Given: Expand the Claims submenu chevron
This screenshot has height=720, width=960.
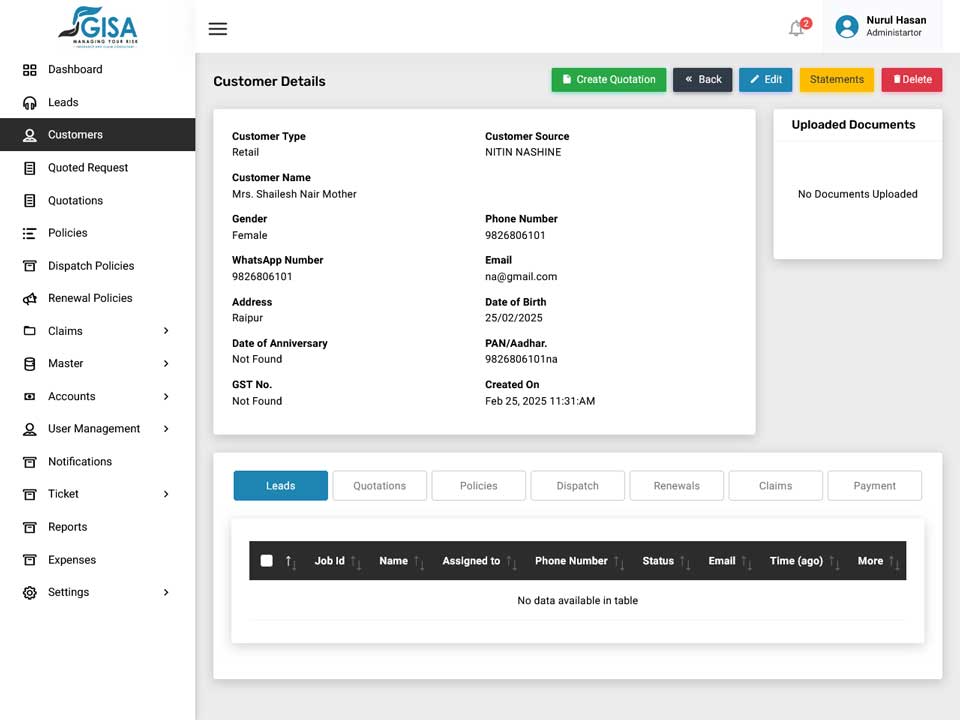Looking at the screenshot, I should [166, 331].
